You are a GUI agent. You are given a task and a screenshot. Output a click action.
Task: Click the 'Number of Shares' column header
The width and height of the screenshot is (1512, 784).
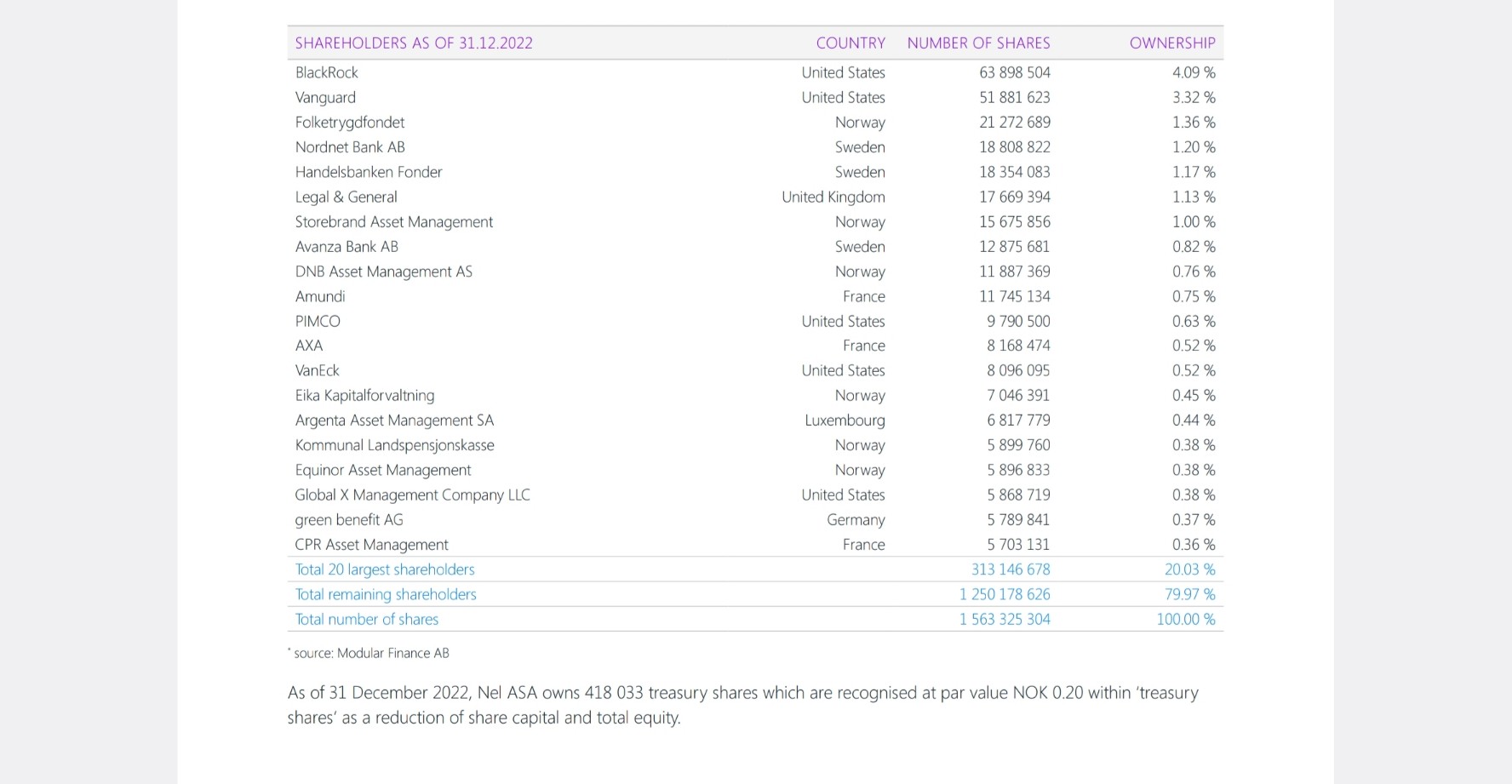click(978, 43)
